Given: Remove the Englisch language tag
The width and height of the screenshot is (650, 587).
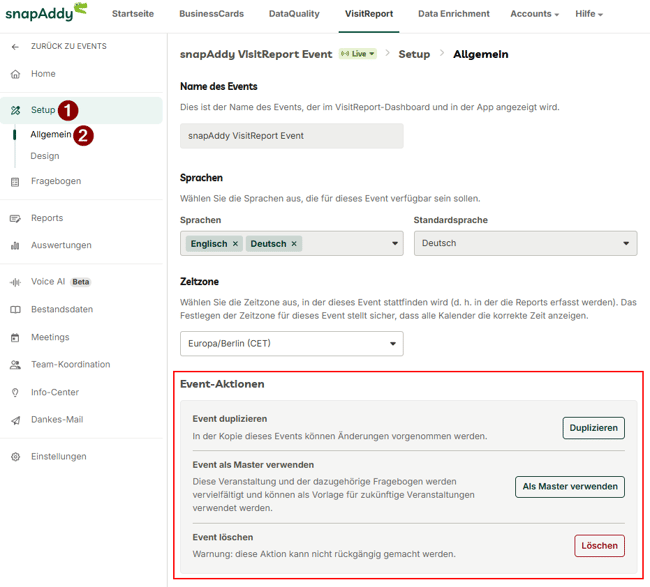Looking at the screenshot, I should pyautogui.click(x=235, y=244).
